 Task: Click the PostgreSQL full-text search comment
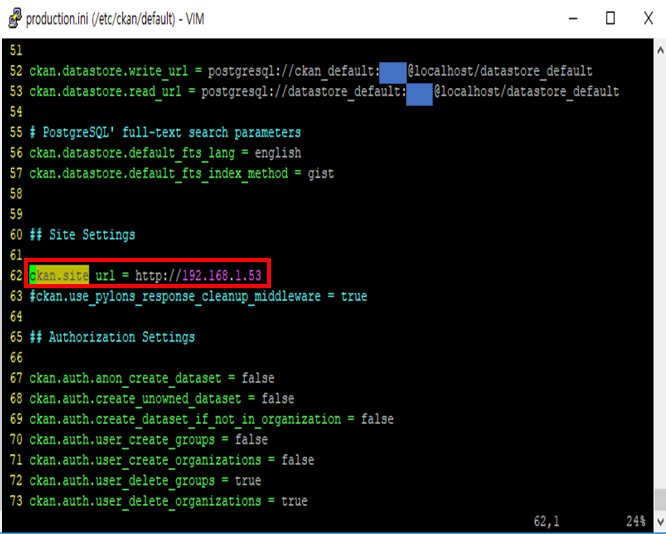pyautogui.click(x=165, y=133)
